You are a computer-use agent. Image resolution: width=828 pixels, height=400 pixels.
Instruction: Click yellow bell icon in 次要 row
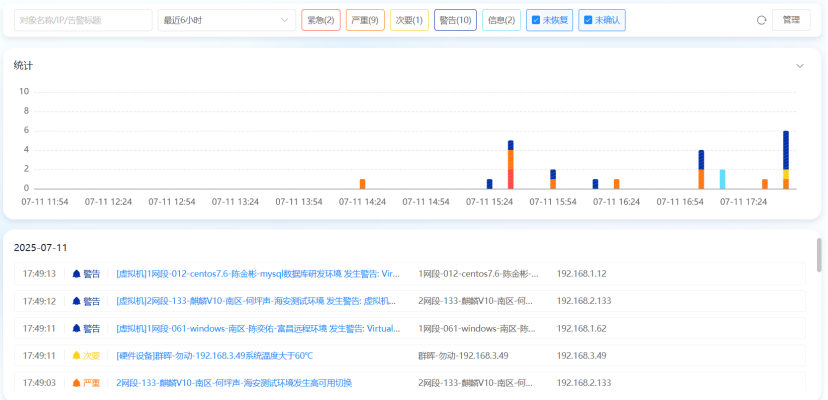[77, 356]
